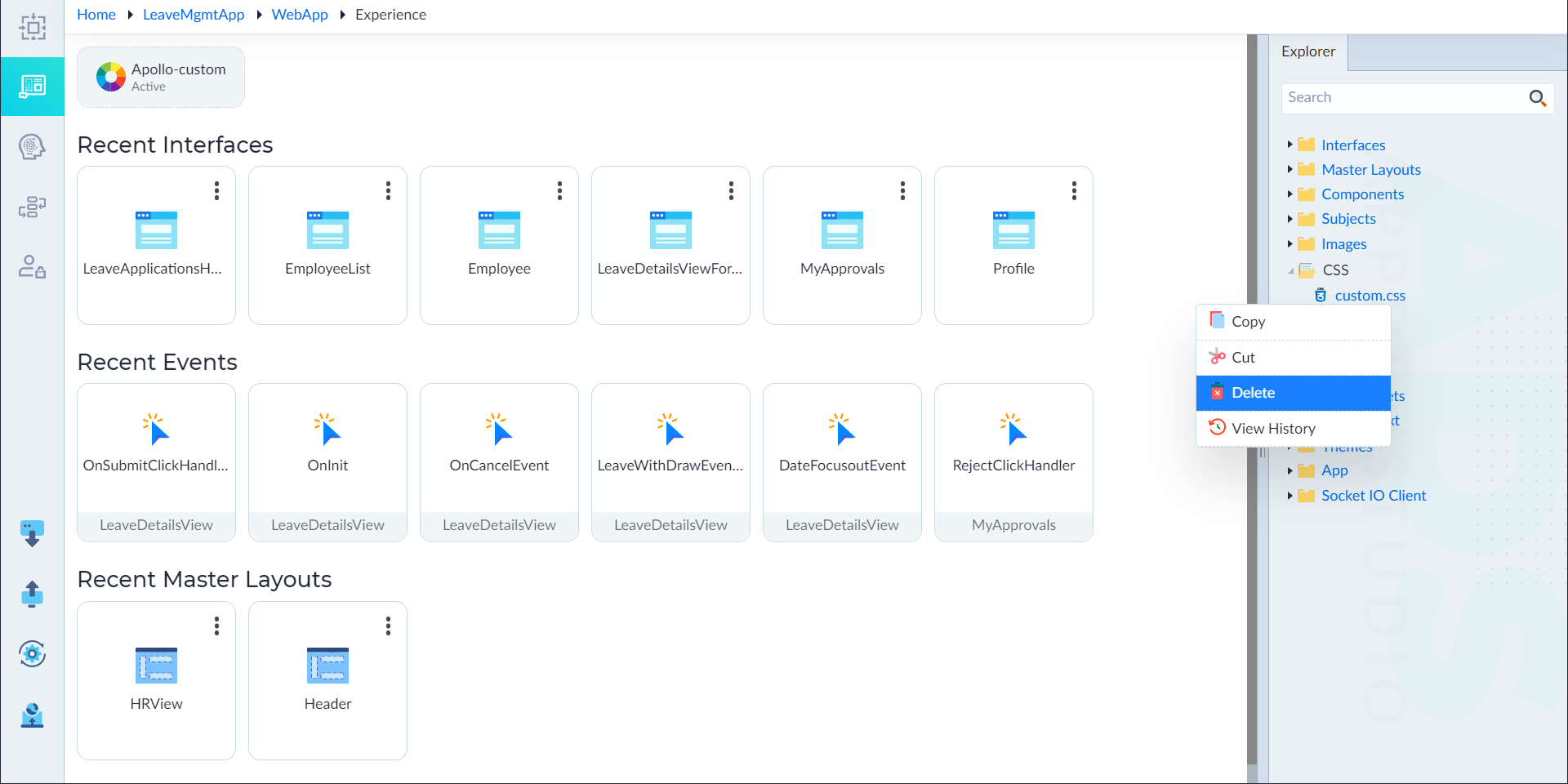
Task: Open three-dot menu on Header layout card
Action: pos(388,626)
